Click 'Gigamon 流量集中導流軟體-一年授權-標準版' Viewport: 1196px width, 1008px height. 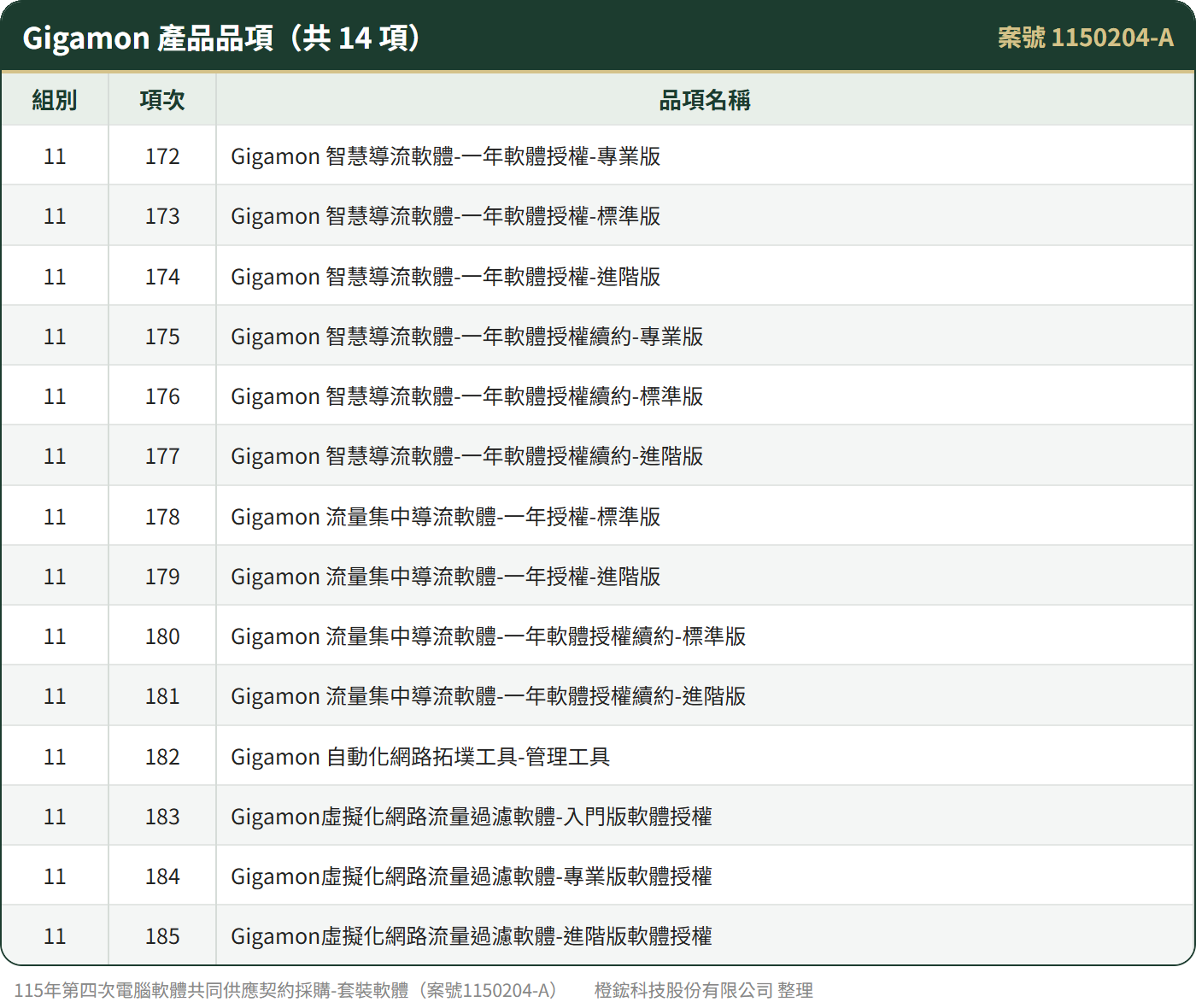446,517
